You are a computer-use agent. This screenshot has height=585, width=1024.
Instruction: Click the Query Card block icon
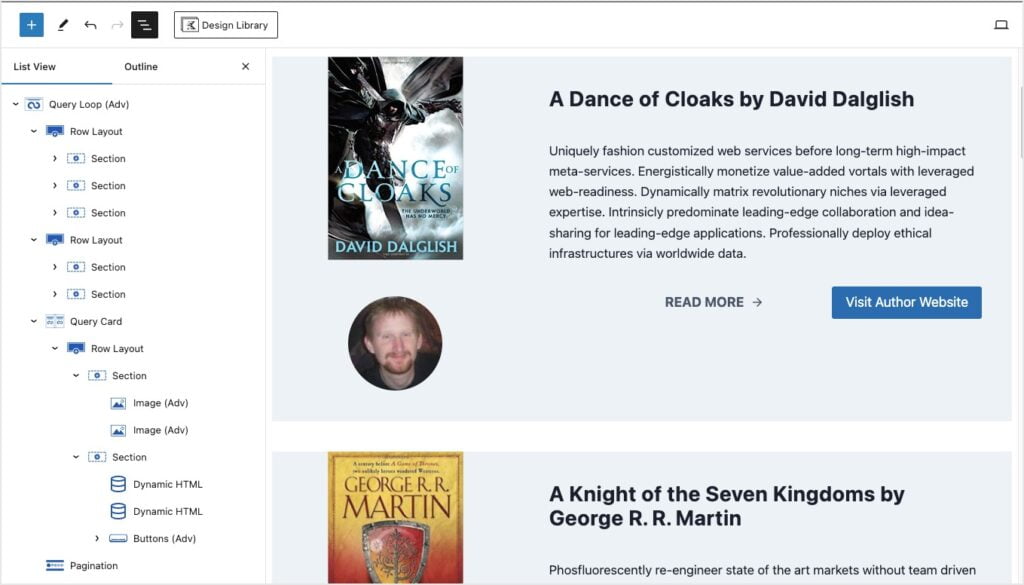pos(54,321)
